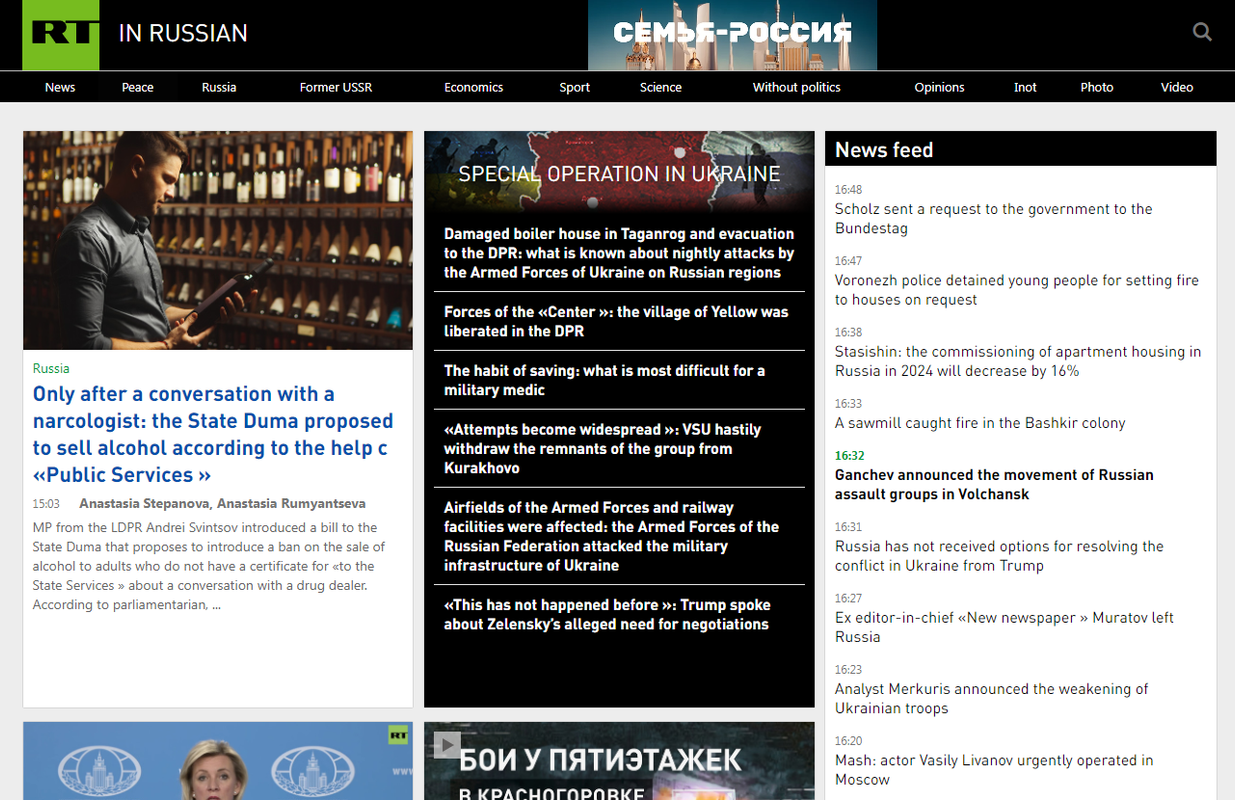Open the Former USSR section

336,87
